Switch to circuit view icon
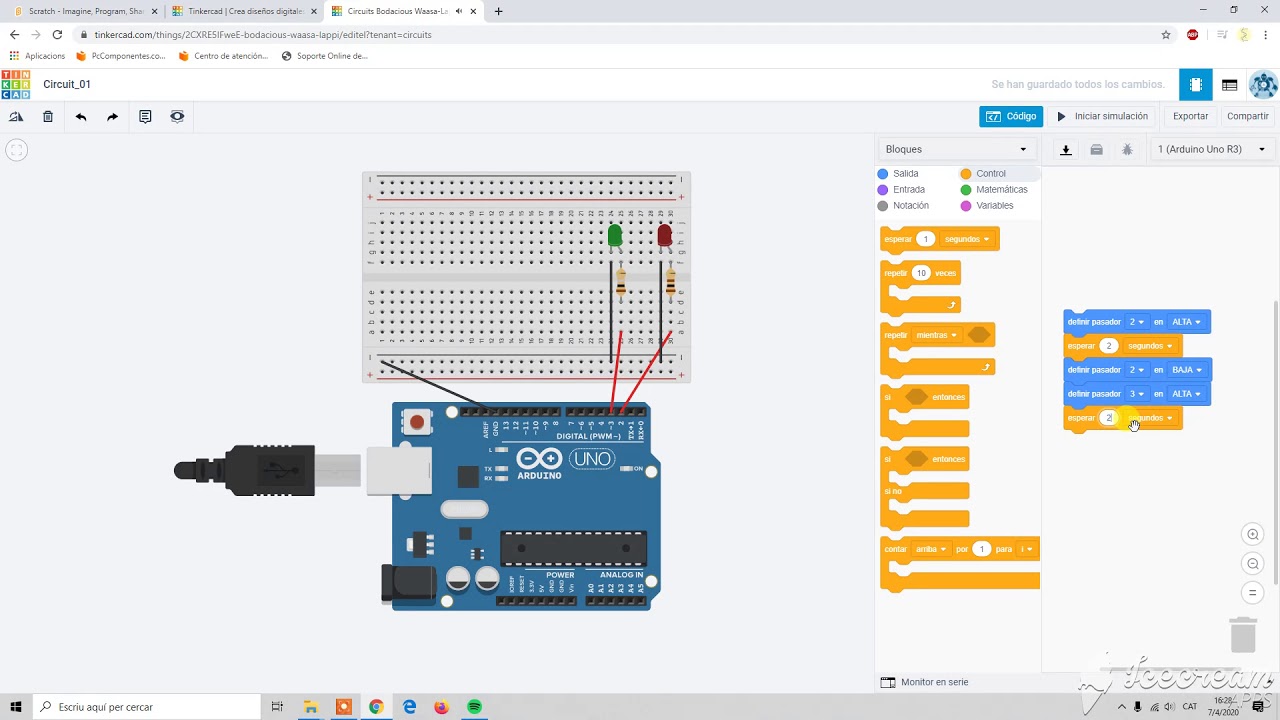The image size is (1280, 720). [x=1196, y=85]
